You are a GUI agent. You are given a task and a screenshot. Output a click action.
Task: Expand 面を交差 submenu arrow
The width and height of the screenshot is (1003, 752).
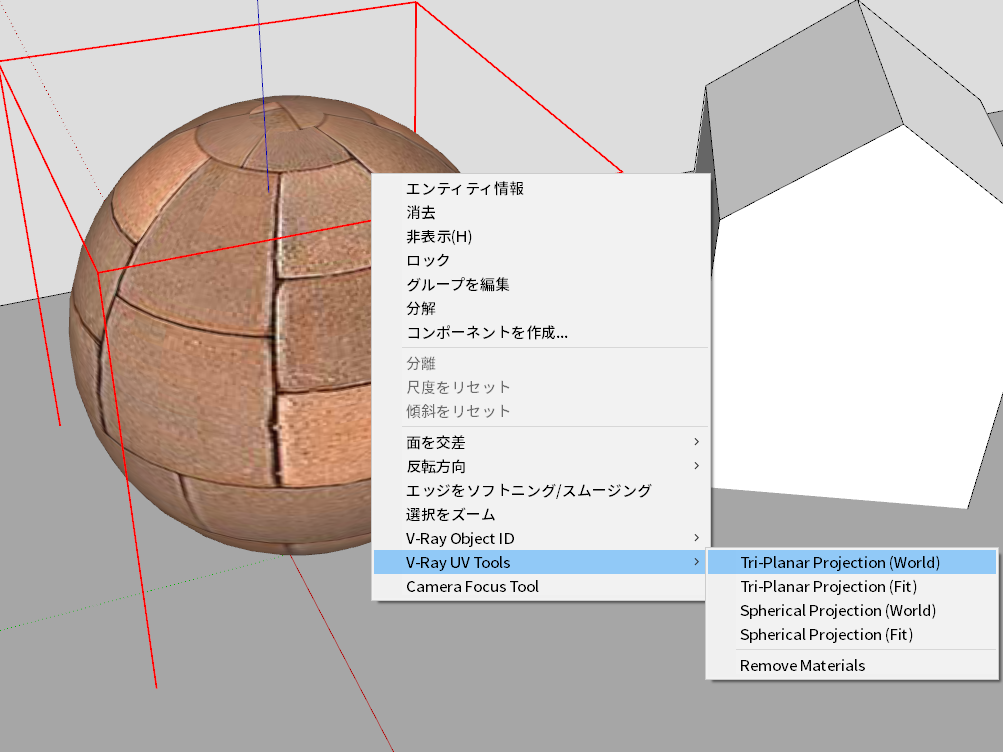tap(696, 442)
